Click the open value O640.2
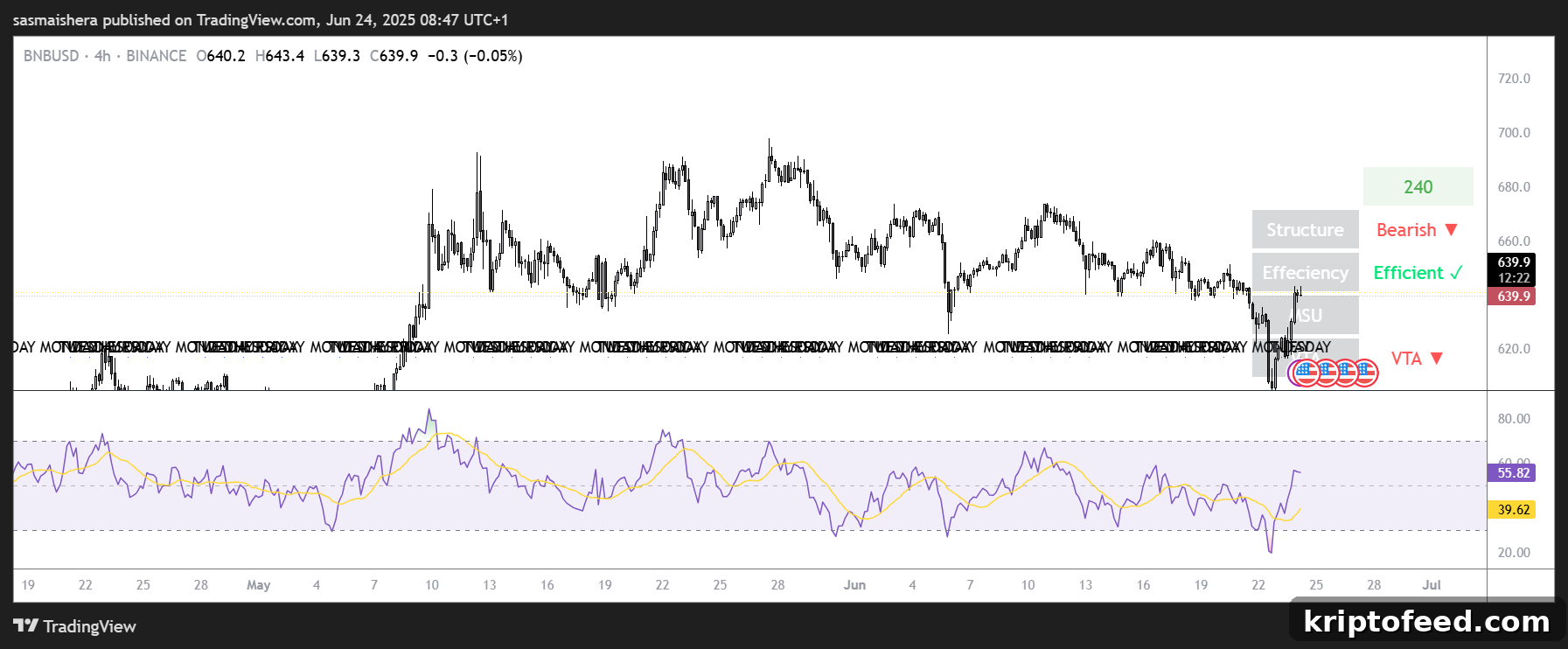1568x649 pixels. tap(221, 56)
